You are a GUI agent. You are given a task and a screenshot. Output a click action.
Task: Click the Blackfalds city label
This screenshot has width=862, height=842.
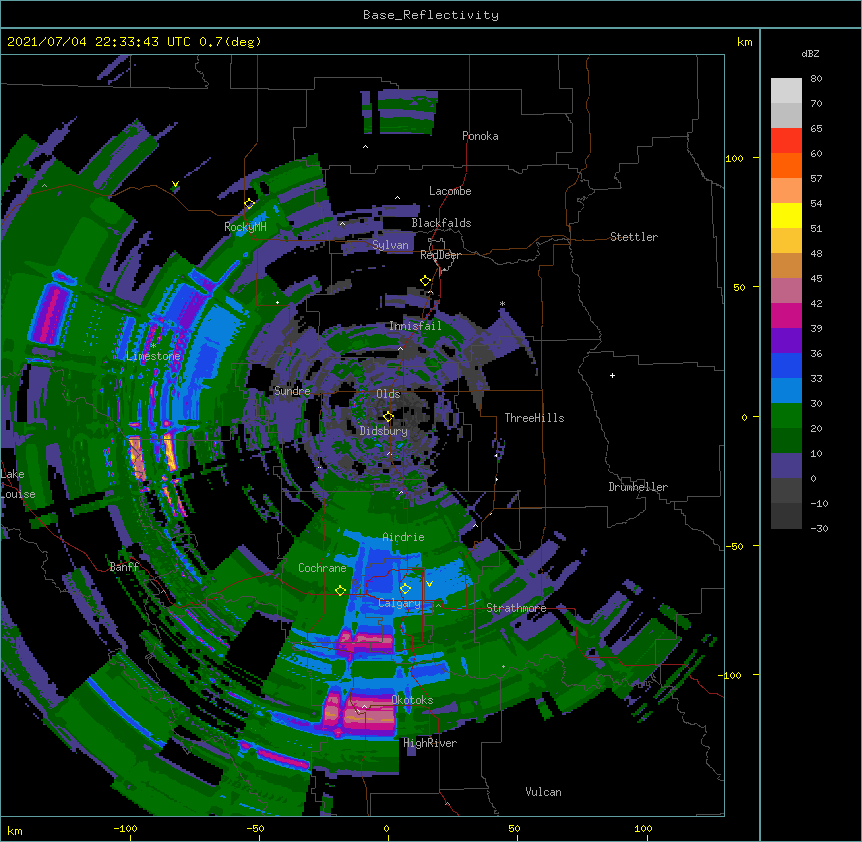coord(441,223)
